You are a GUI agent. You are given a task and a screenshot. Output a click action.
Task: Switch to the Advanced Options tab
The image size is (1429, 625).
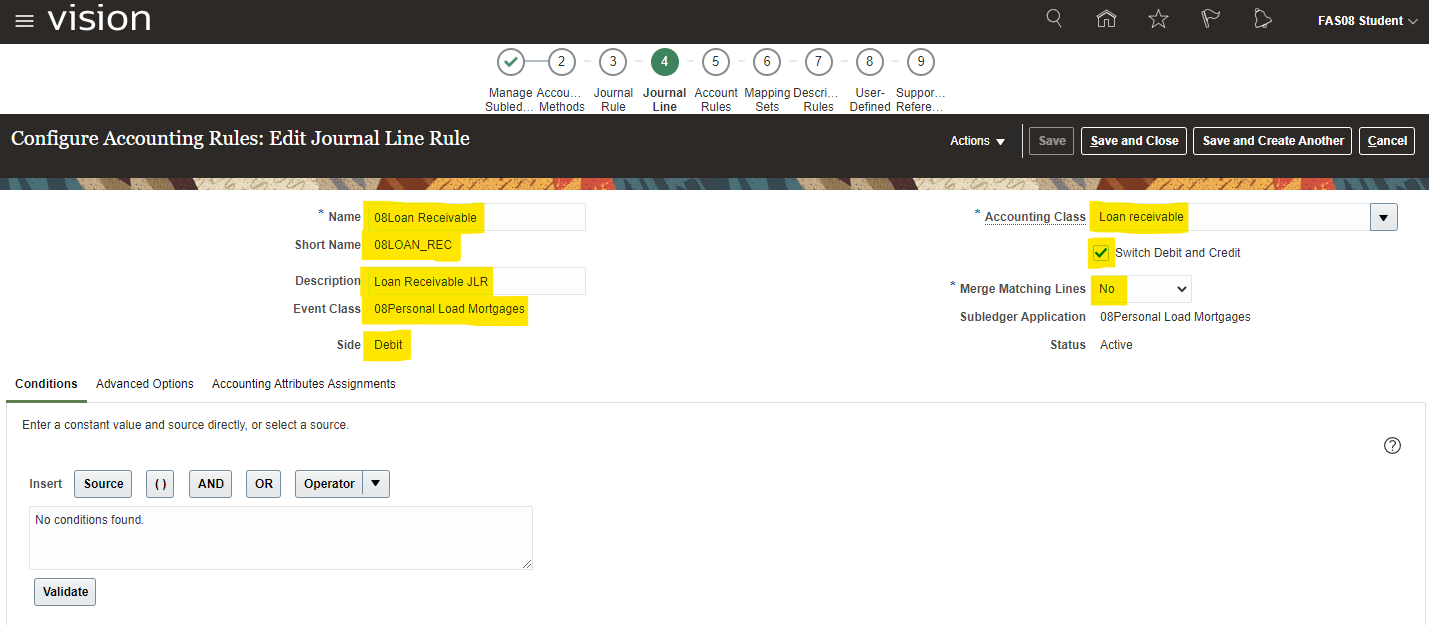click(145, 384)
